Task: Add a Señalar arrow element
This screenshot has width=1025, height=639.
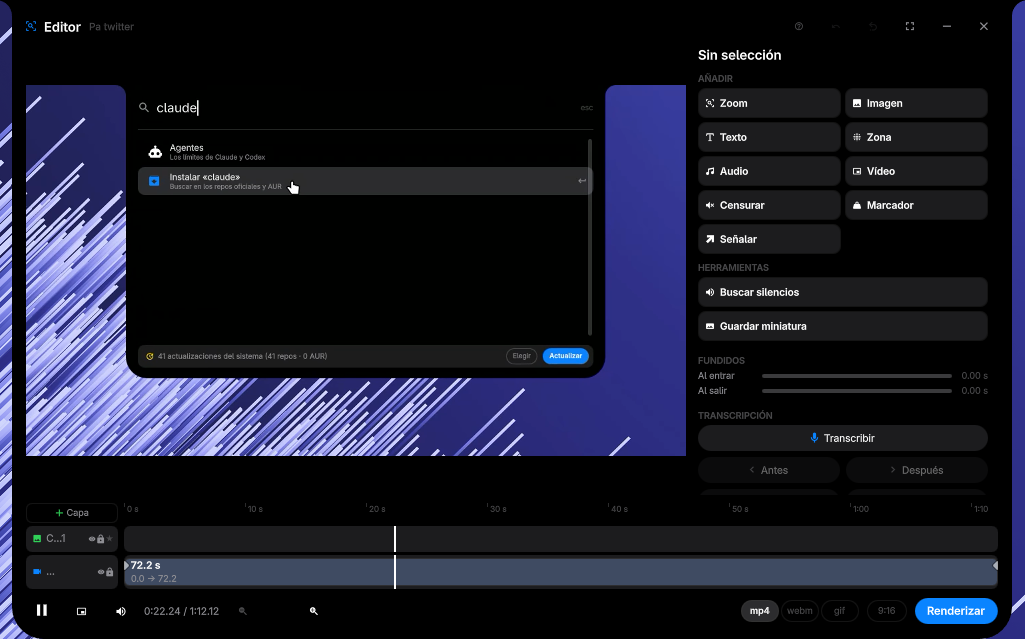Action: coord(769,239)
